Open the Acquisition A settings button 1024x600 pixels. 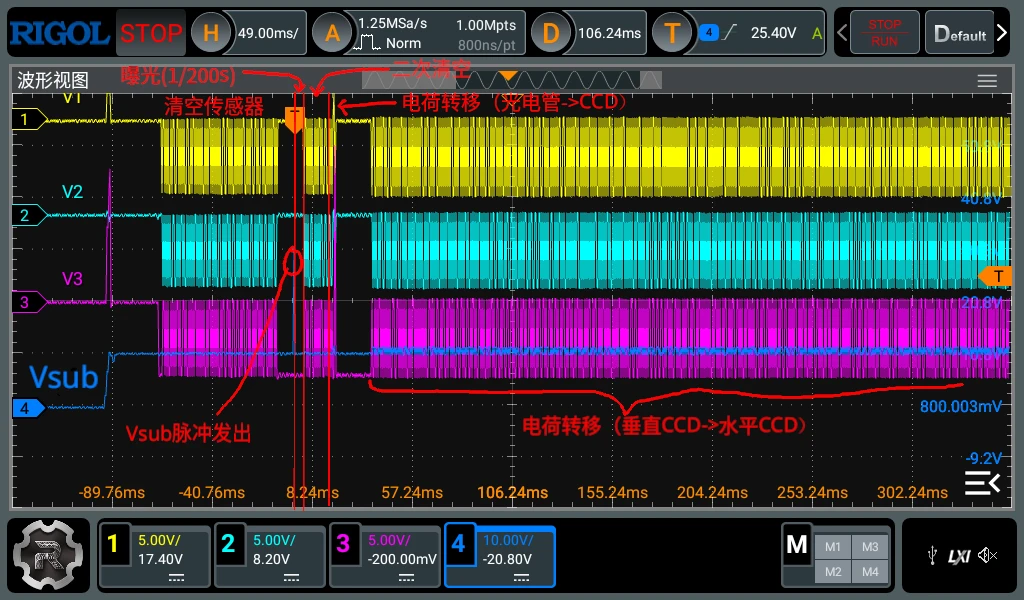(332, 33)
